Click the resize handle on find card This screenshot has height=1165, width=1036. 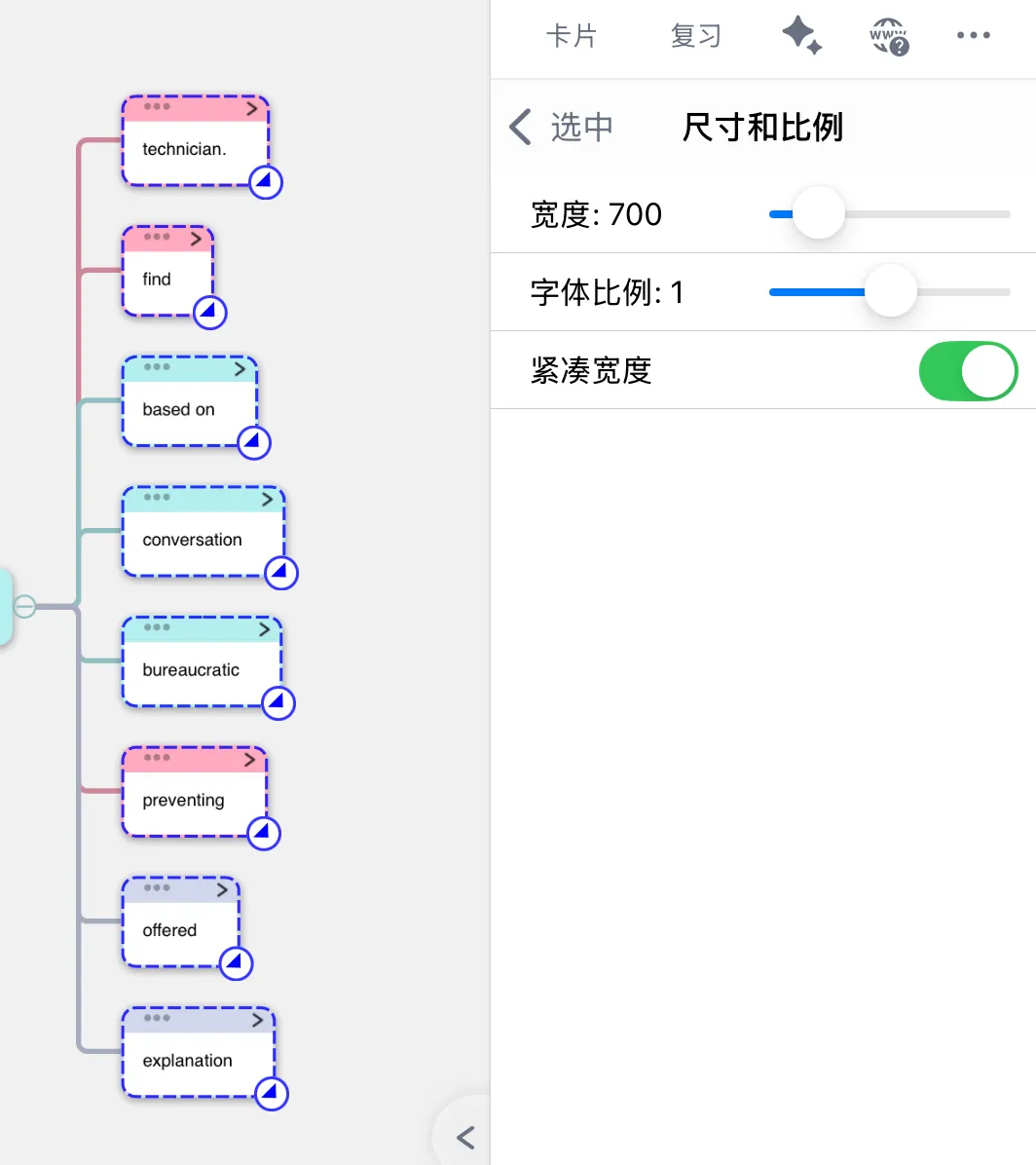coord(209,312)
